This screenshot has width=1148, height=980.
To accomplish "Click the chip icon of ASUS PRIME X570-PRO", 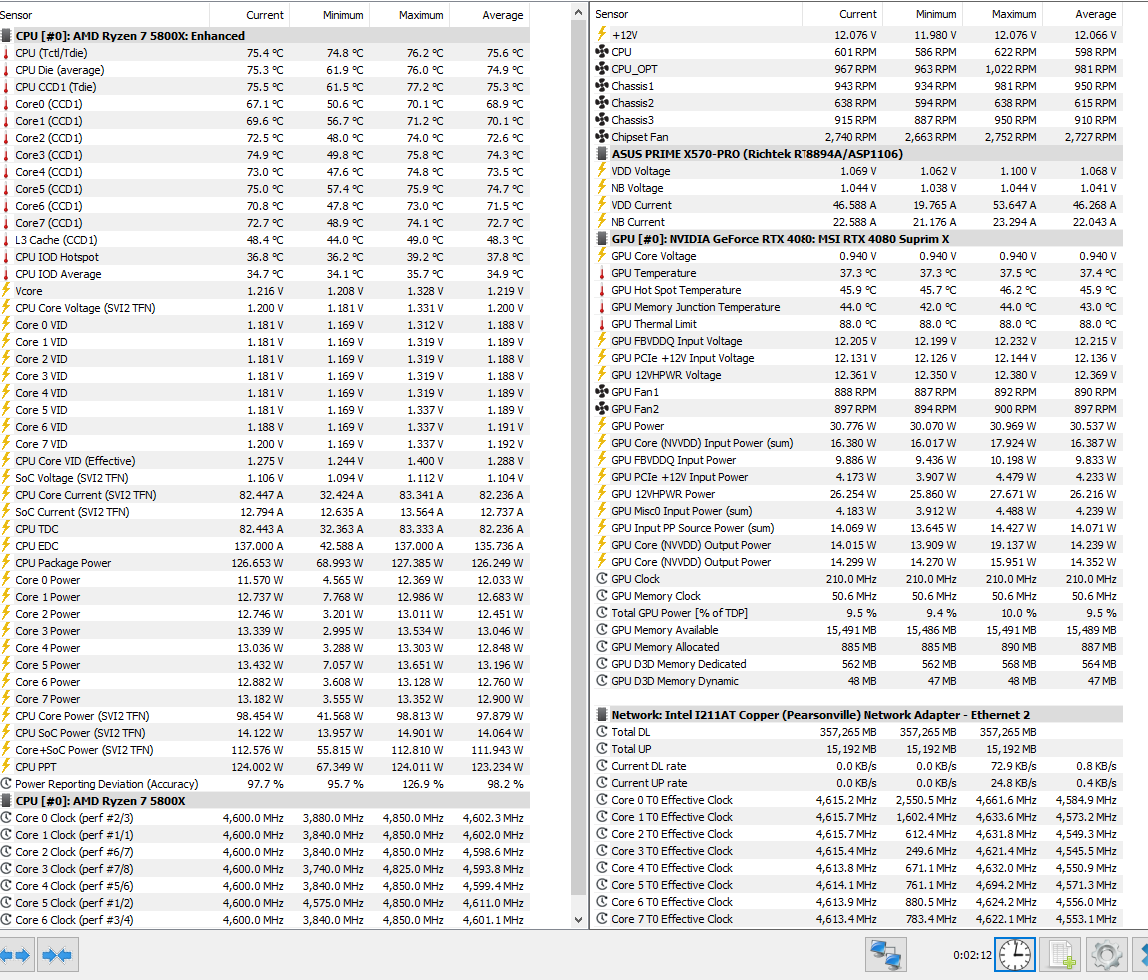I will [x=602, y=154].
